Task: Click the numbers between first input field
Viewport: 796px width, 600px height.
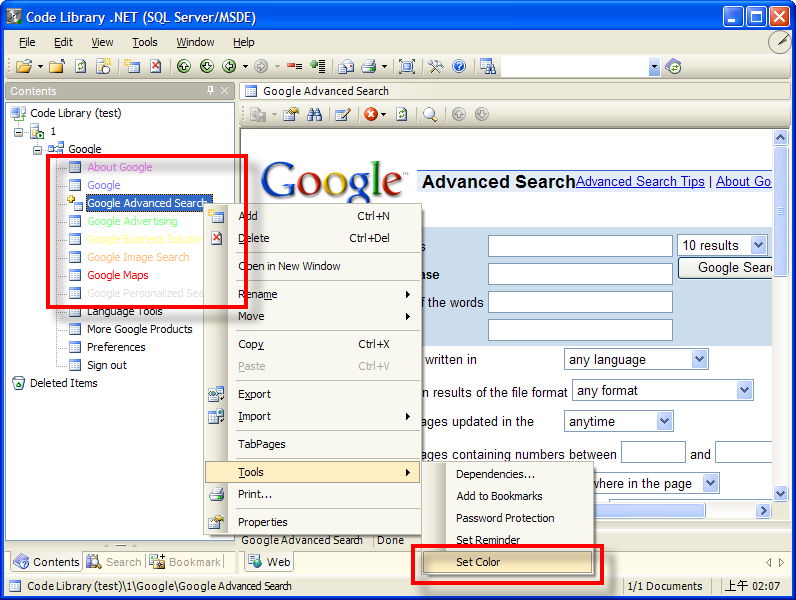Action: pos(653,452)
